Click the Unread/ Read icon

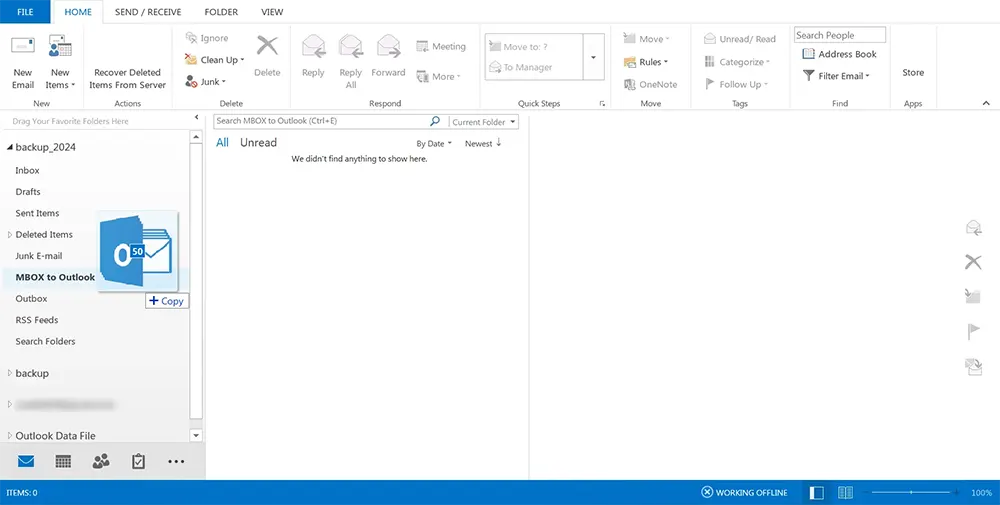[709, 39]
